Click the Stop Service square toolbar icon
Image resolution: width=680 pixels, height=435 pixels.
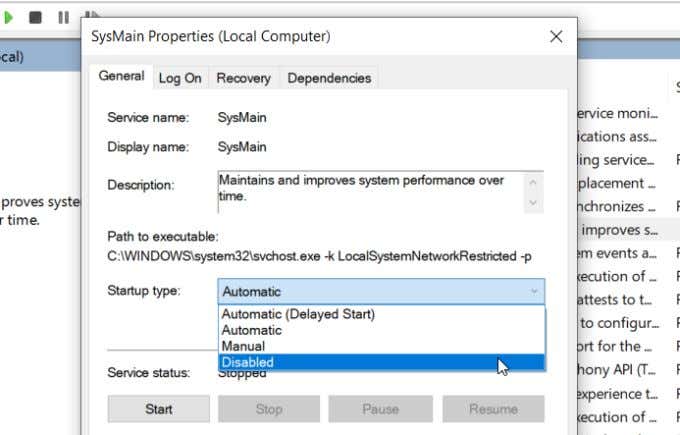(x=36, y=17)
